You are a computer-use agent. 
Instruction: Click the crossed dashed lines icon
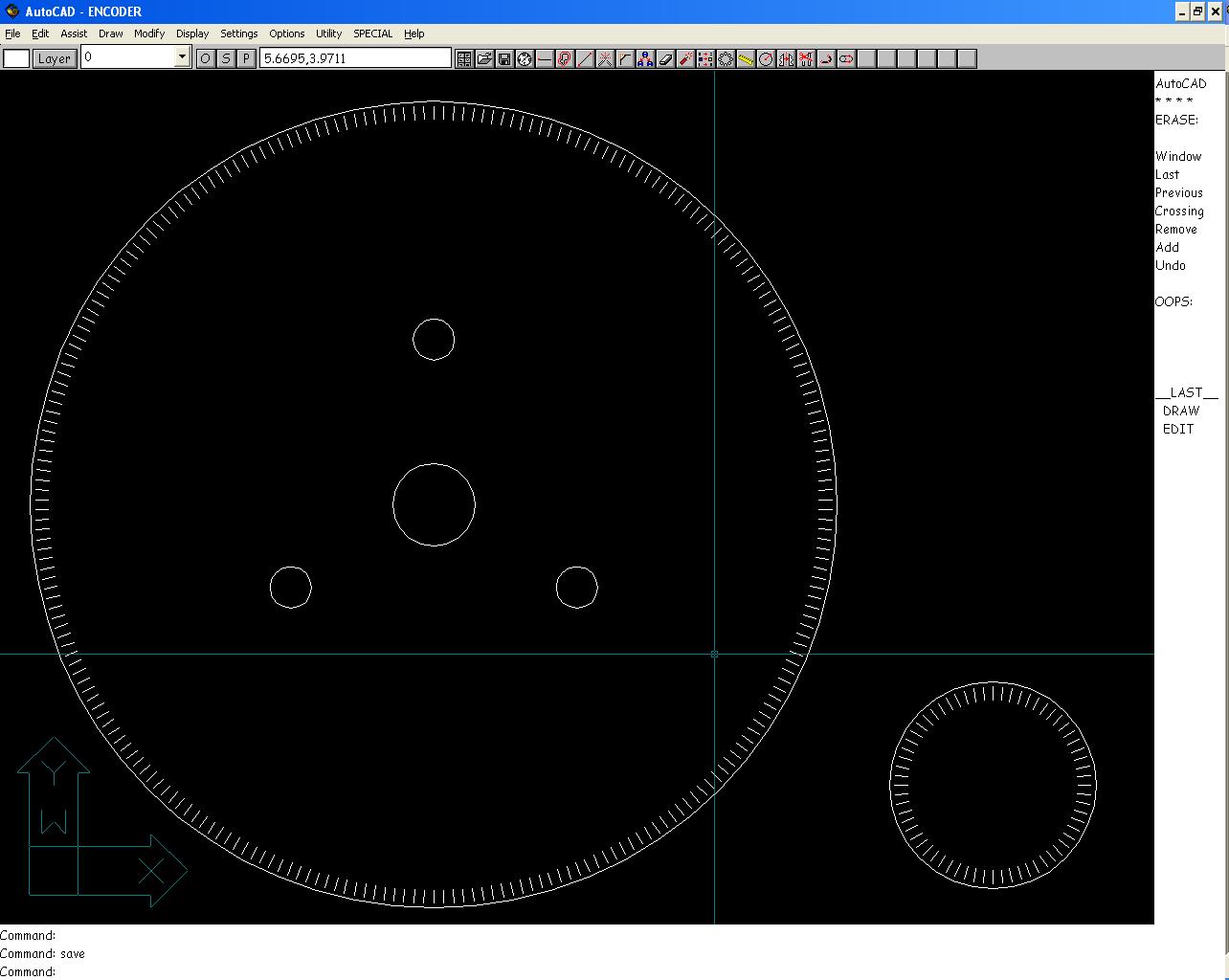(x=605, y=58)
